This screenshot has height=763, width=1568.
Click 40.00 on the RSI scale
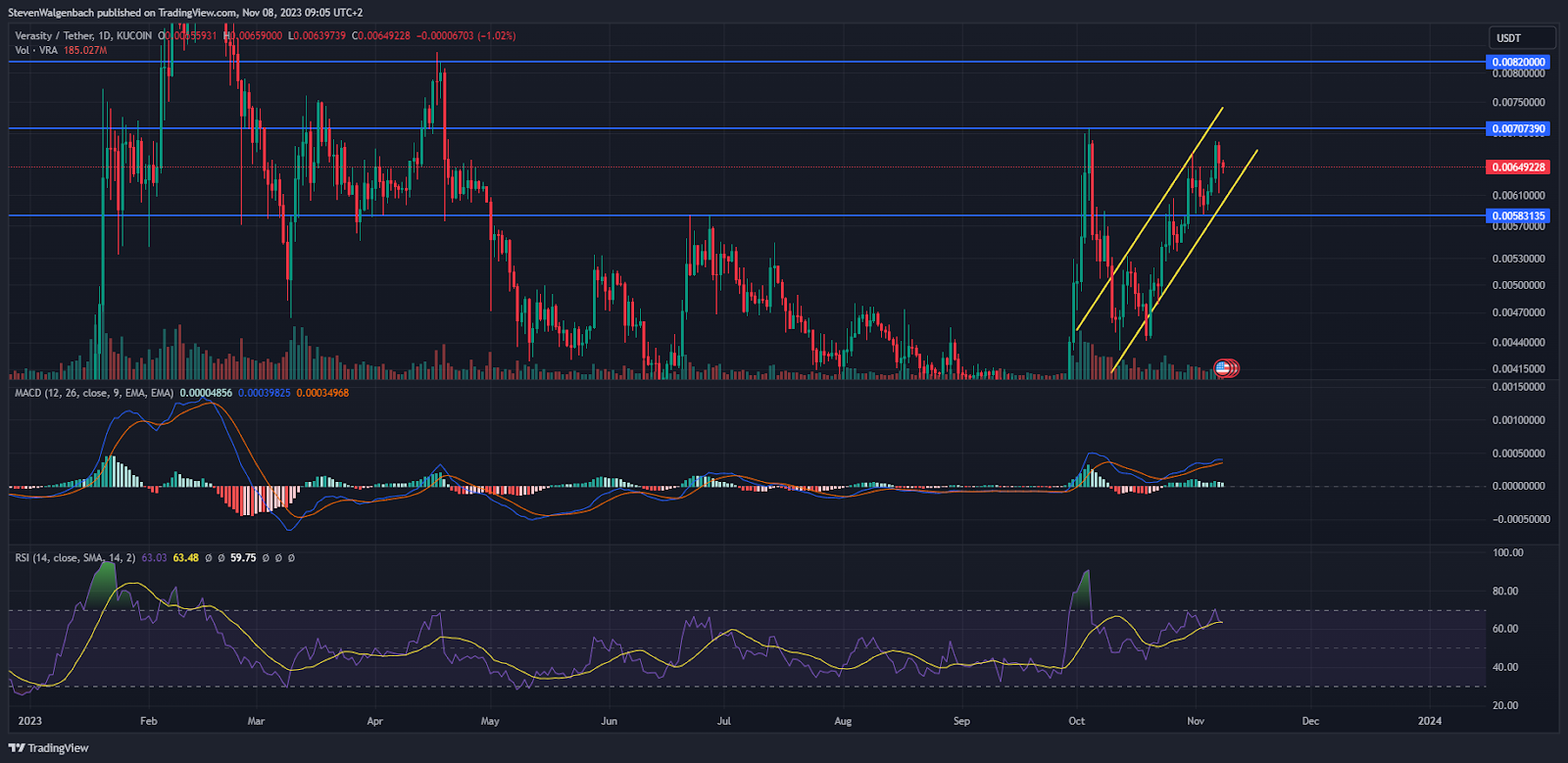tap(1504, 667)
